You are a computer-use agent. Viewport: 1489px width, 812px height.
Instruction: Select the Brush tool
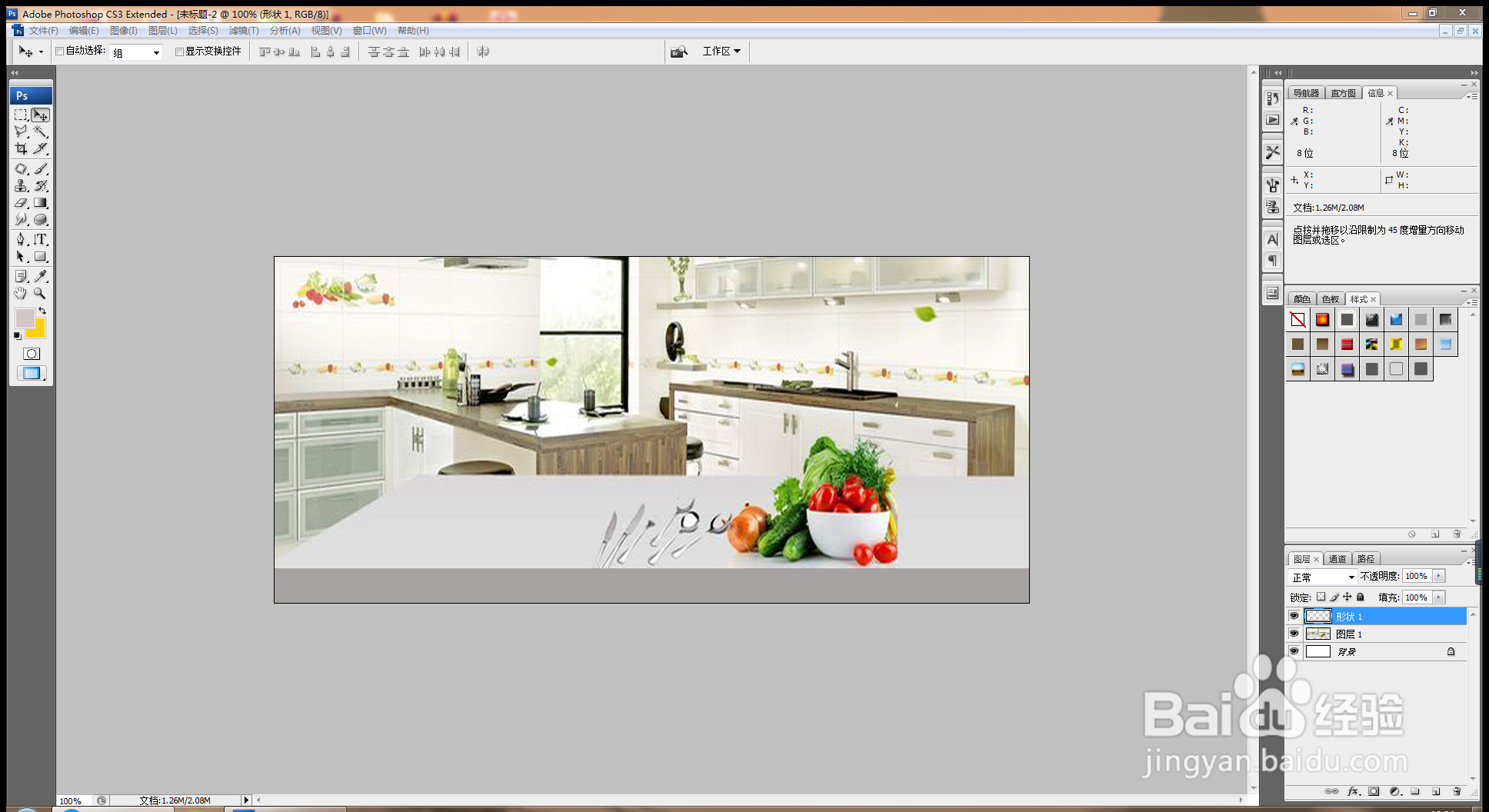coord(41,168)
